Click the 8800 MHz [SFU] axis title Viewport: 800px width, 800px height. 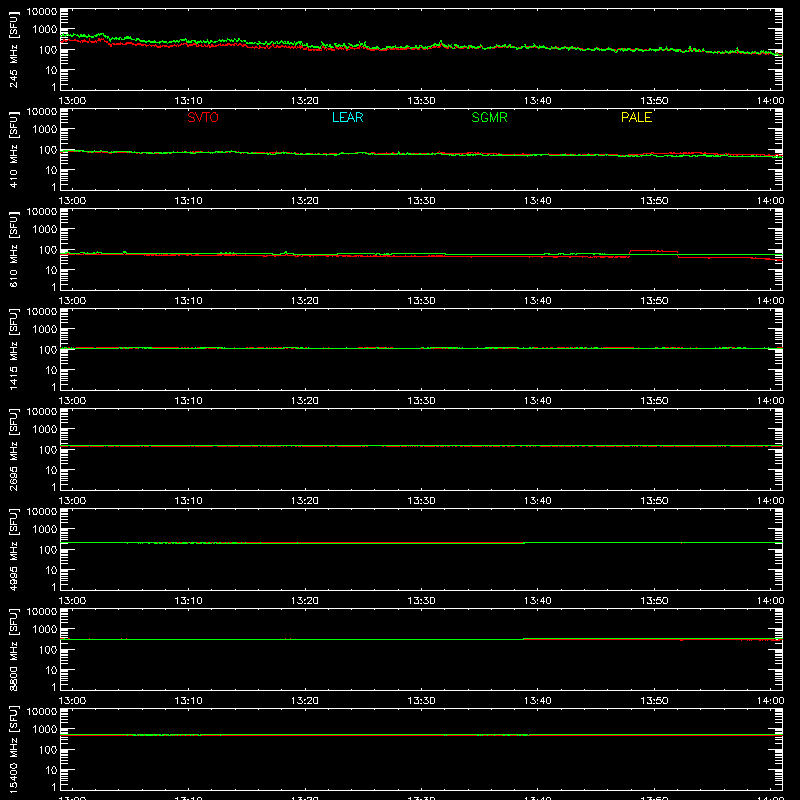coord(13,649)
